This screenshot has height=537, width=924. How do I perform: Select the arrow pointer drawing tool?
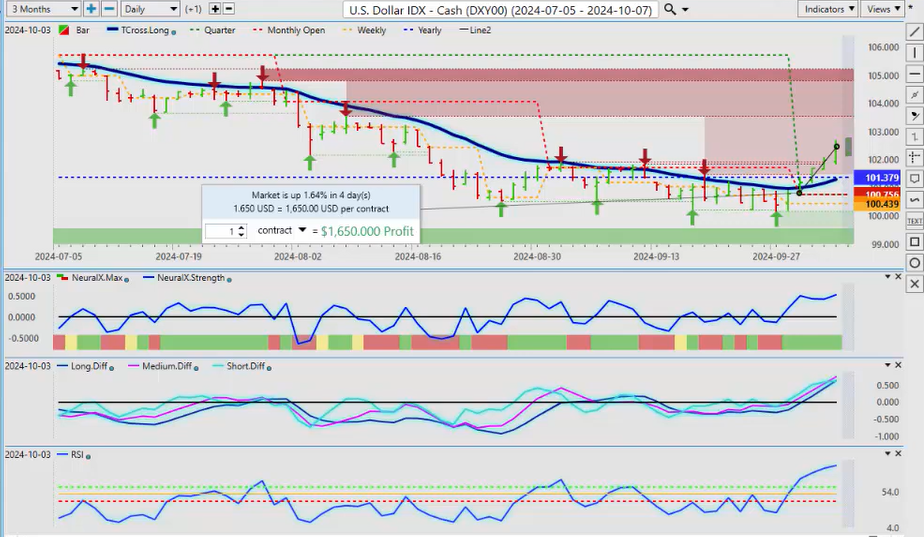915,116
